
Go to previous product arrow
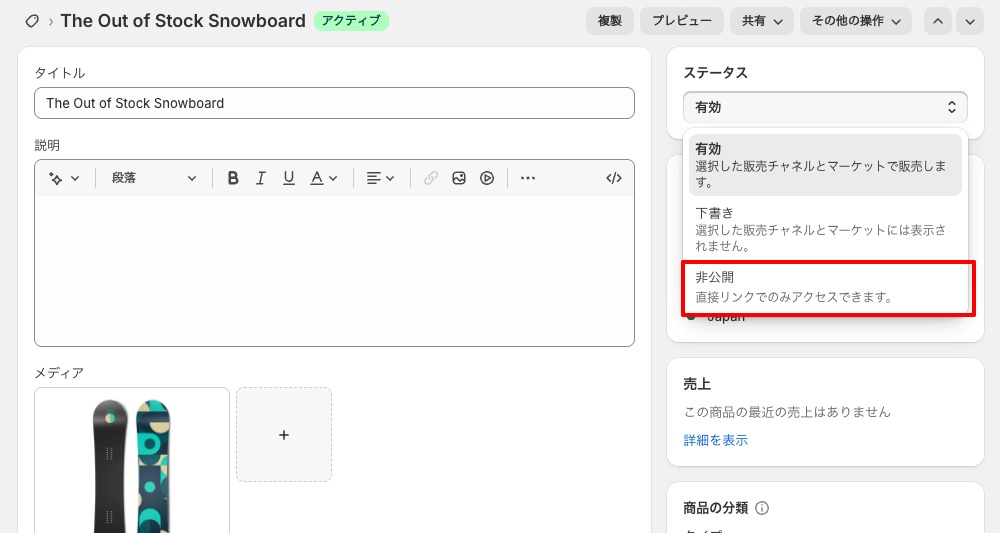[938, 21]
